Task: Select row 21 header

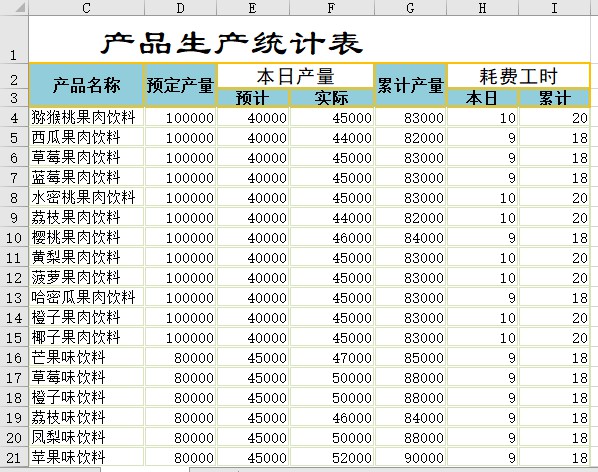Action: [14, 458]
